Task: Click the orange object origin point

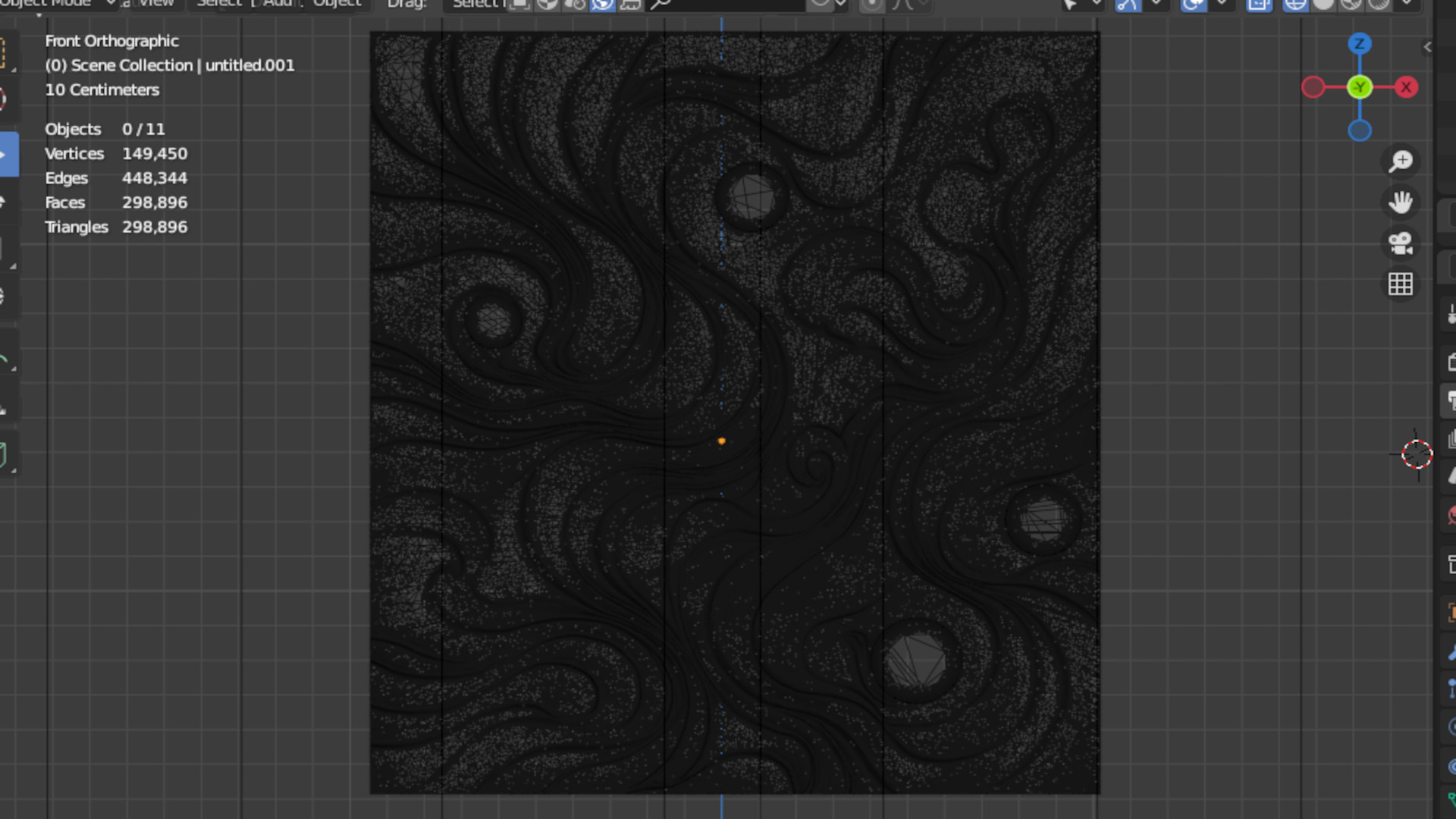Action: click(x=721, y=441)
